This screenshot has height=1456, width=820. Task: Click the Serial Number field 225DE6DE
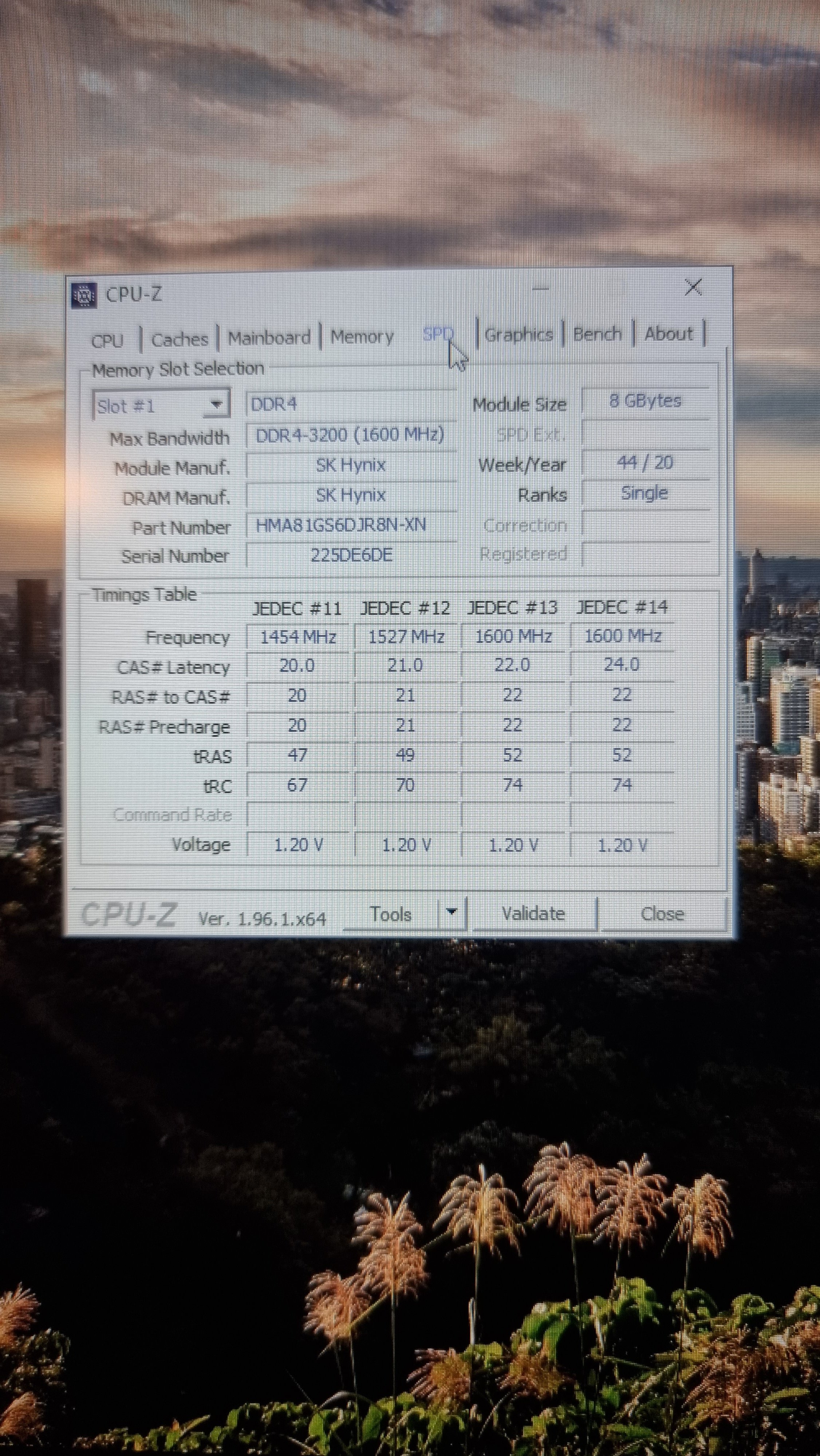tap(351, 554)
